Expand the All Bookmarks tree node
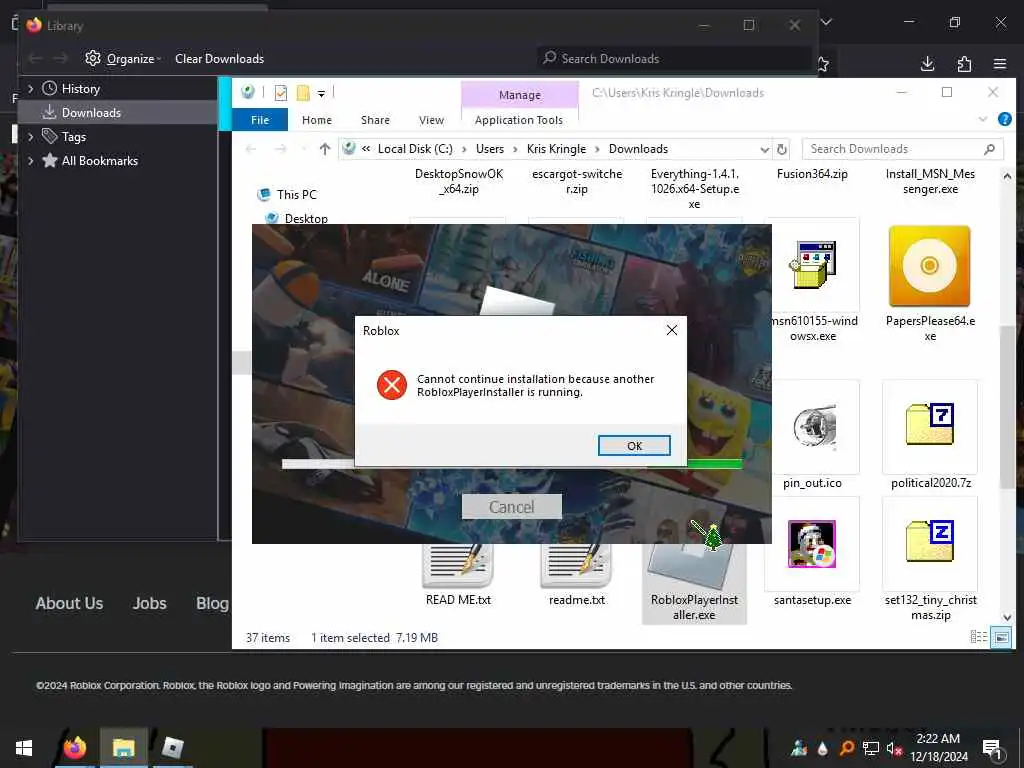 click(31, 161)
